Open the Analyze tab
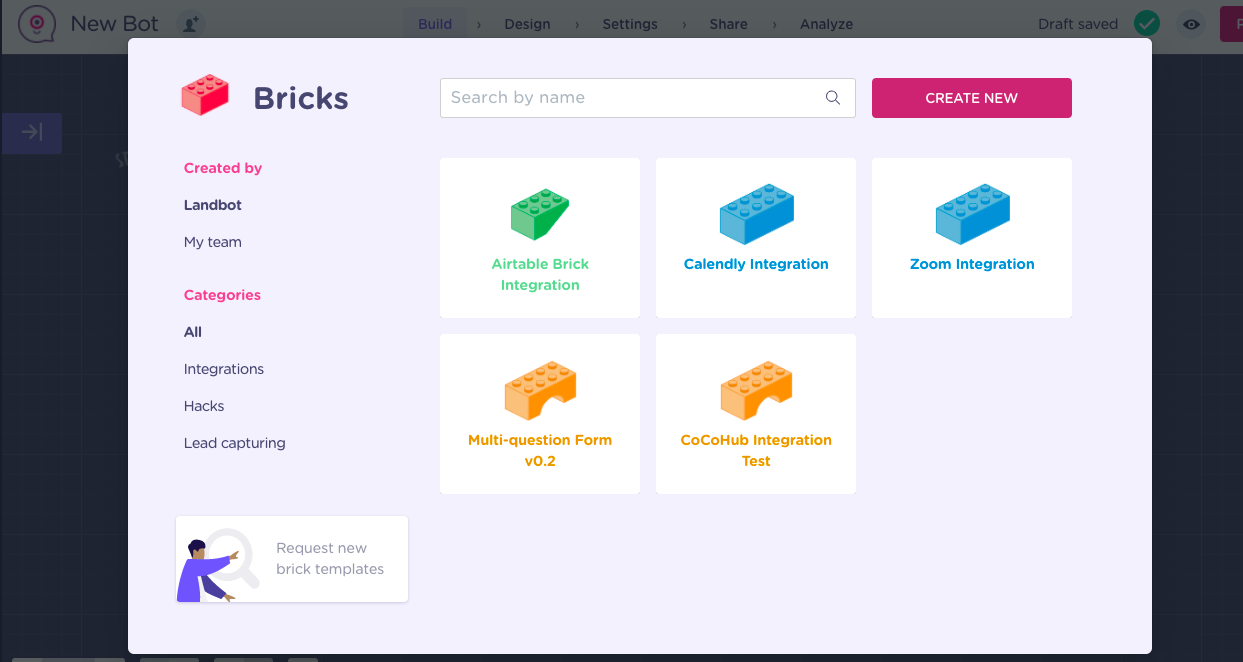The width and height of the screenshot is (1243, 662). [x=826, y=24]
